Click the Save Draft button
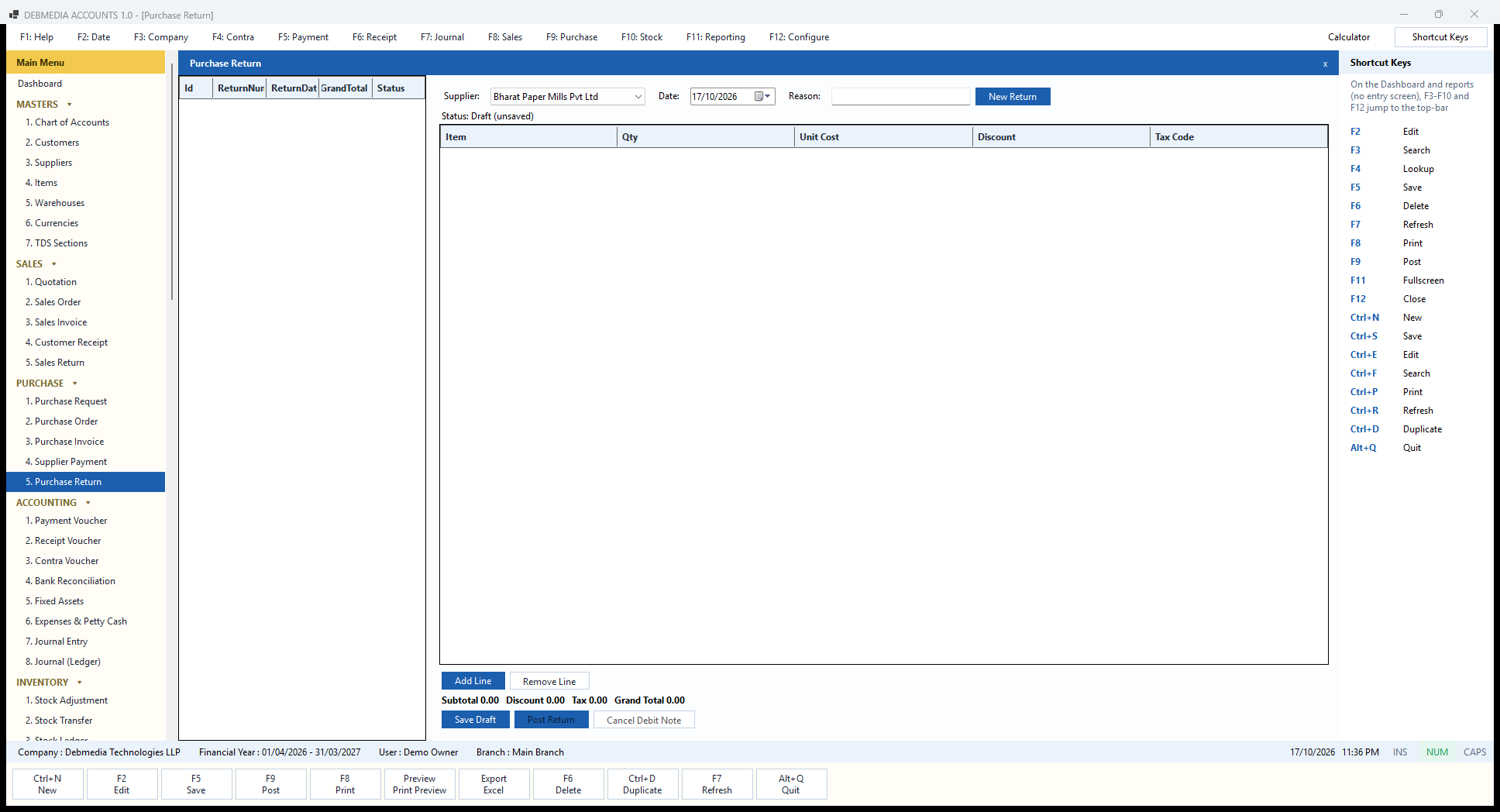Screen dimensions: 1500x812 [x=476, y=720]
